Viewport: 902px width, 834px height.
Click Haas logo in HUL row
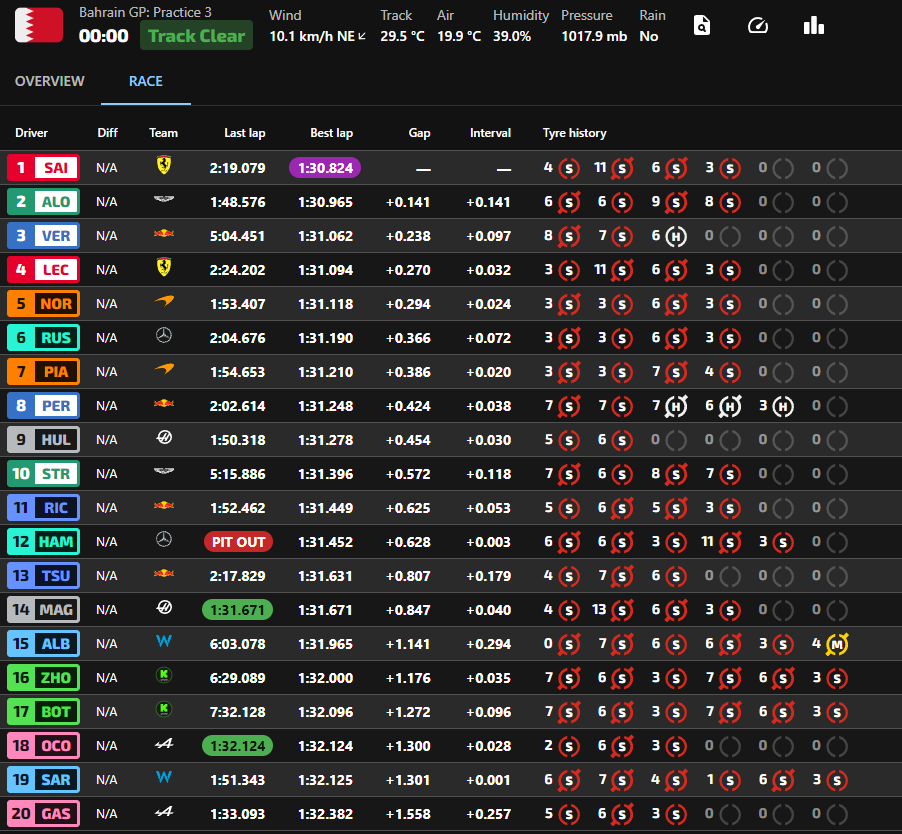point(164,438)
